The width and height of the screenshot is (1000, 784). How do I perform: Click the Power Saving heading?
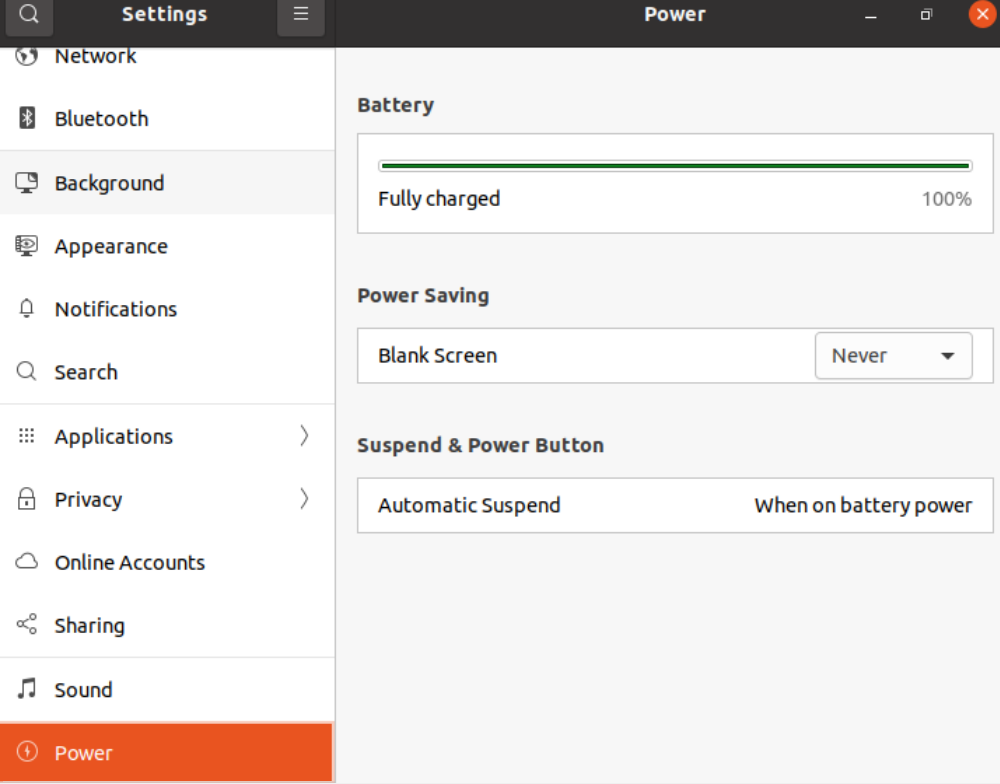point(423,295)
